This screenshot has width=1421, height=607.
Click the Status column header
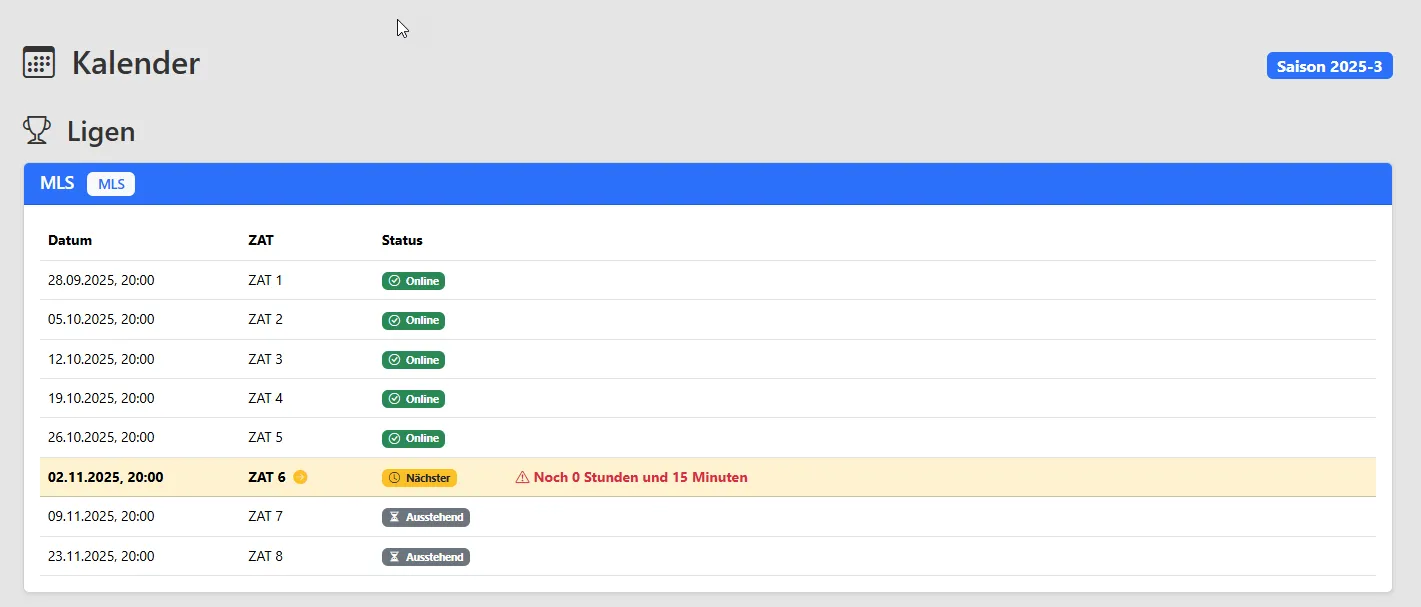tap(402, 240)
